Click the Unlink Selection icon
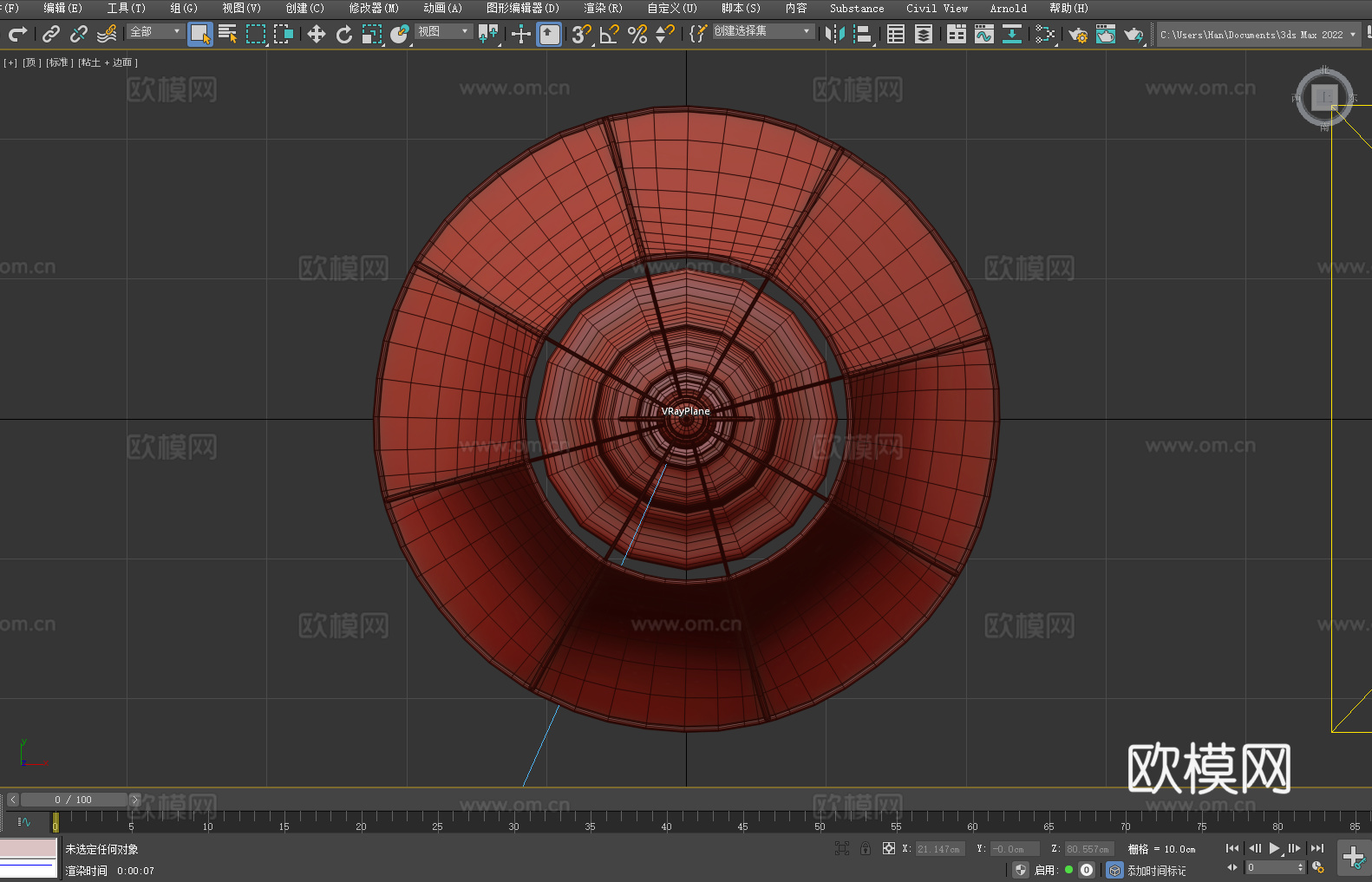Image resolution: width=1372 pixels, height=882 pixels. click(x=79, y=34)
